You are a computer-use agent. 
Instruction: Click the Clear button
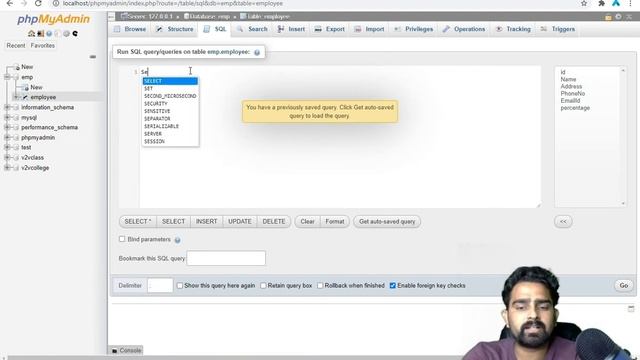coord(307,222)
